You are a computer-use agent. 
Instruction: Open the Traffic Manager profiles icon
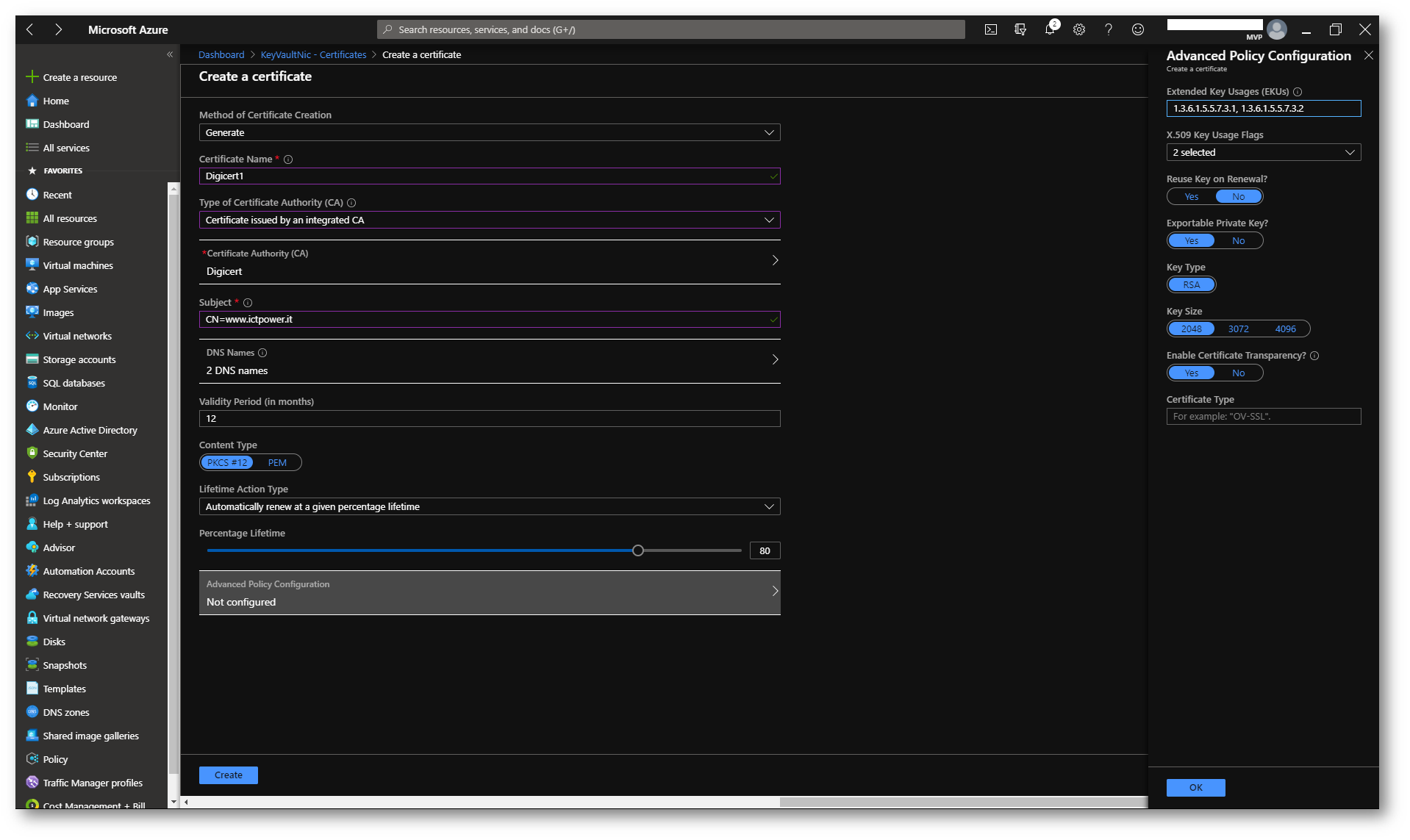coord(32,783)
